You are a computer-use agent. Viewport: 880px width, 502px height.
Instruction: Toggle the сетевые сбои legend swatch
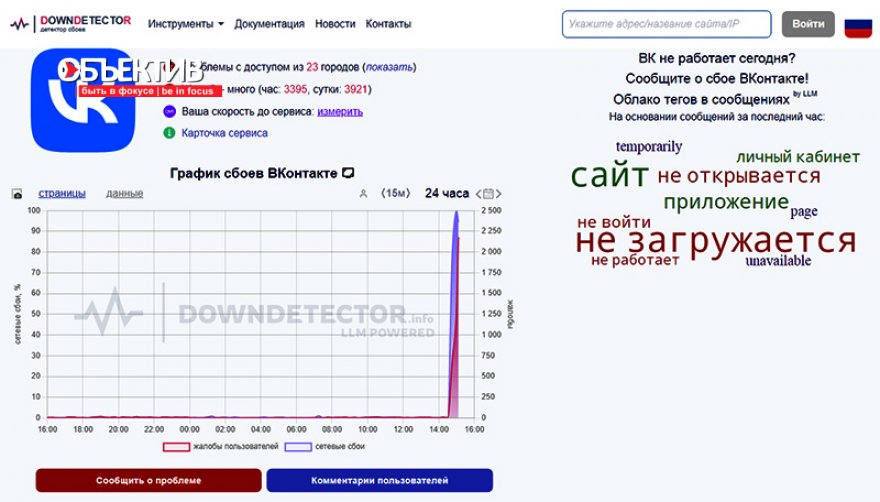pyautogui.click(x=298, y=447)
